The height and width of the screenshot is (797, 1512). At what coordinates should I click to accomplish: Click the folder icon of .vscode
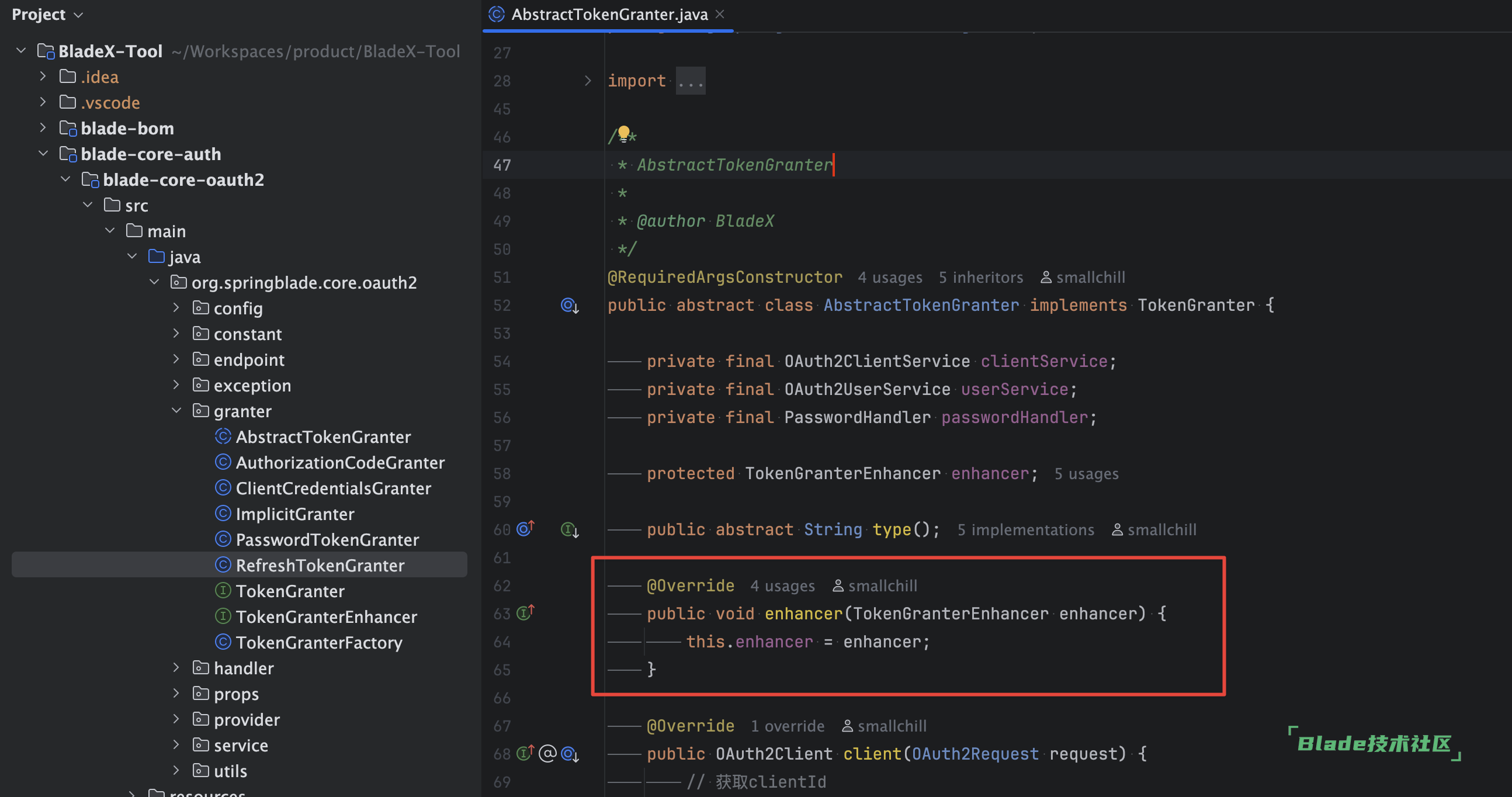pyautogui.click(x=68, y=102)
